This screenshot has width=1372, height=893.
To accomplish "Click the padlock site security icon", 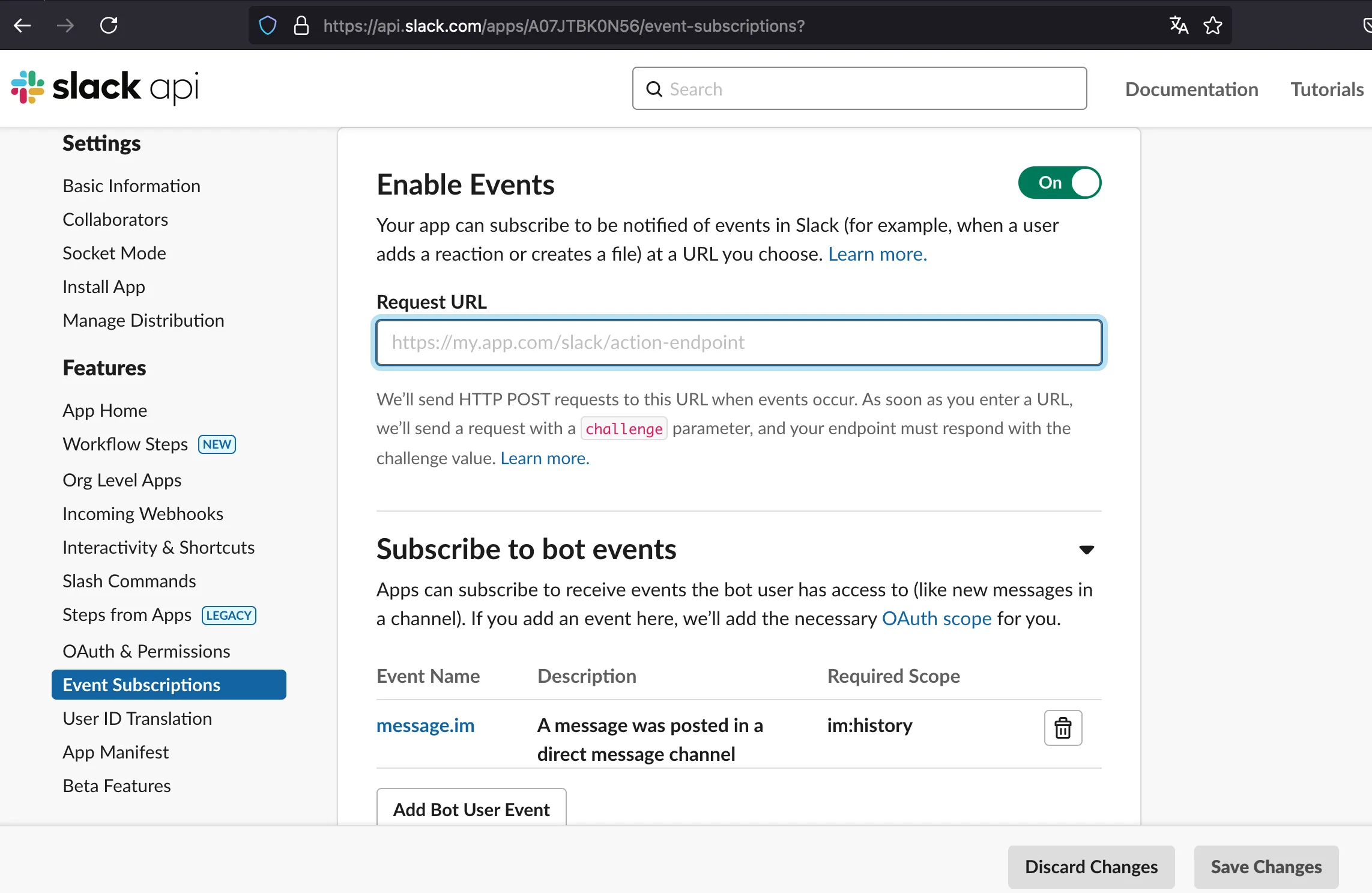I will 301,25.
